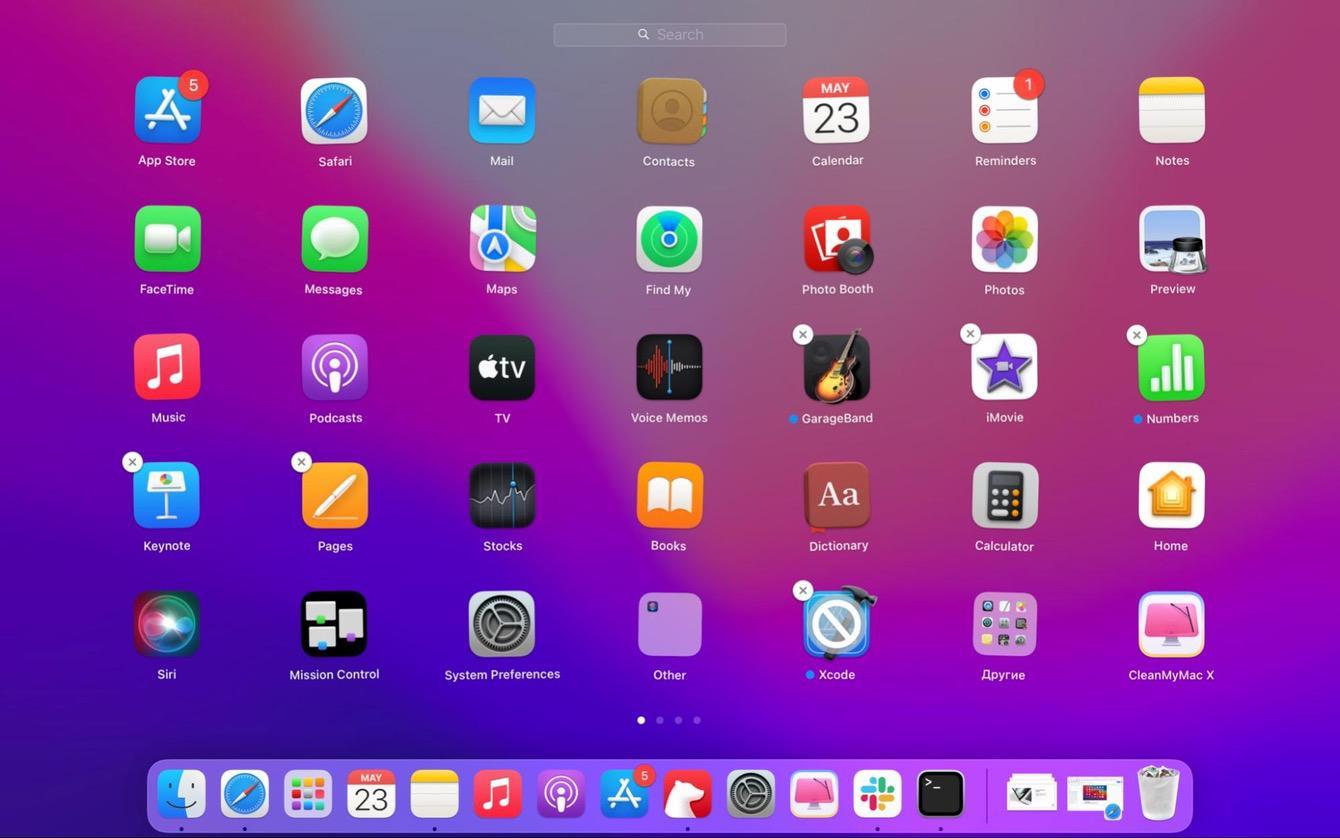
Task: Open Finder from the Dock
Action: click(181, 794)
